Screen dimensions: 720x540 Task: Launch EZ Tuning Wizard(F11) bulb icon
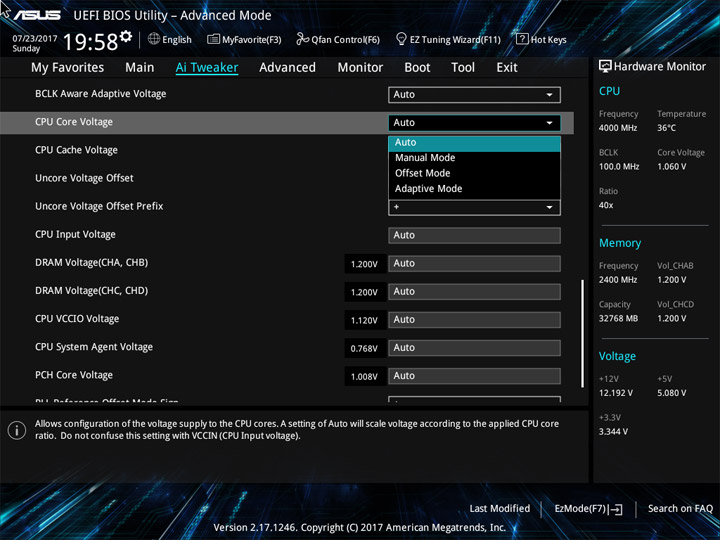click(x=401, y=39)
